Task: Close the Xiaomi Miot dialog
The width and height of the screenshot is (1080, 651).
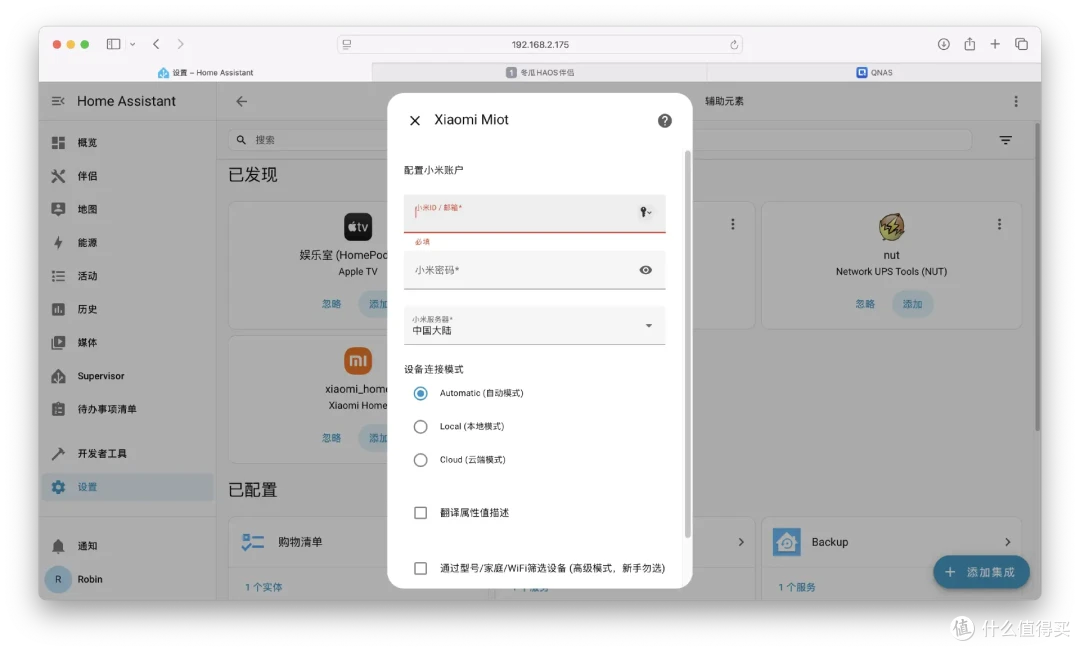Action: [x=415, y=121]
